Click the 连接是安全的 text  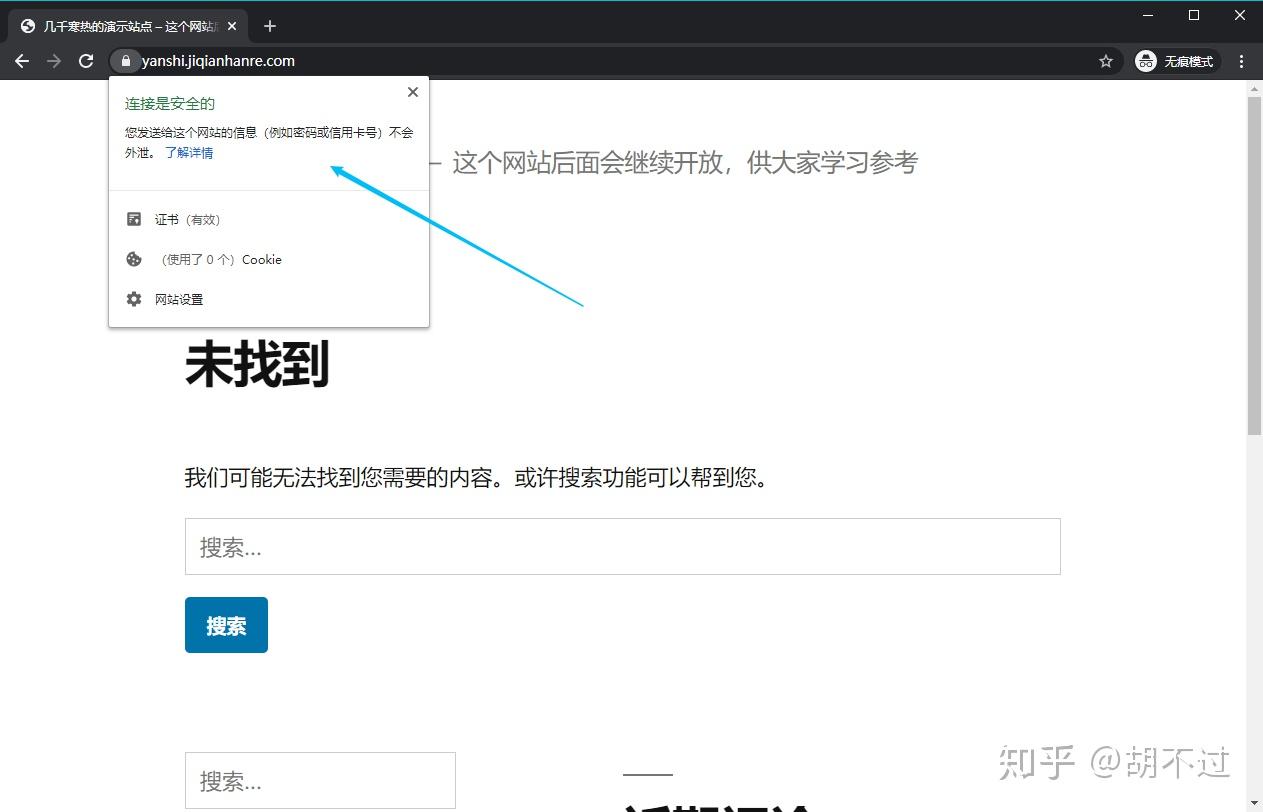[170, 104]
